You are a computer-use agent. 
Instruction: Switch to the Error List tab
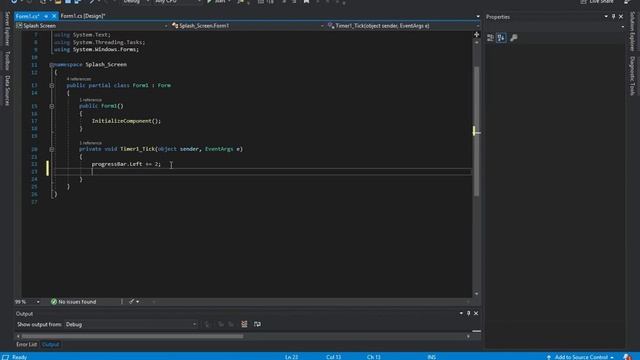click(x=26, y=344)
